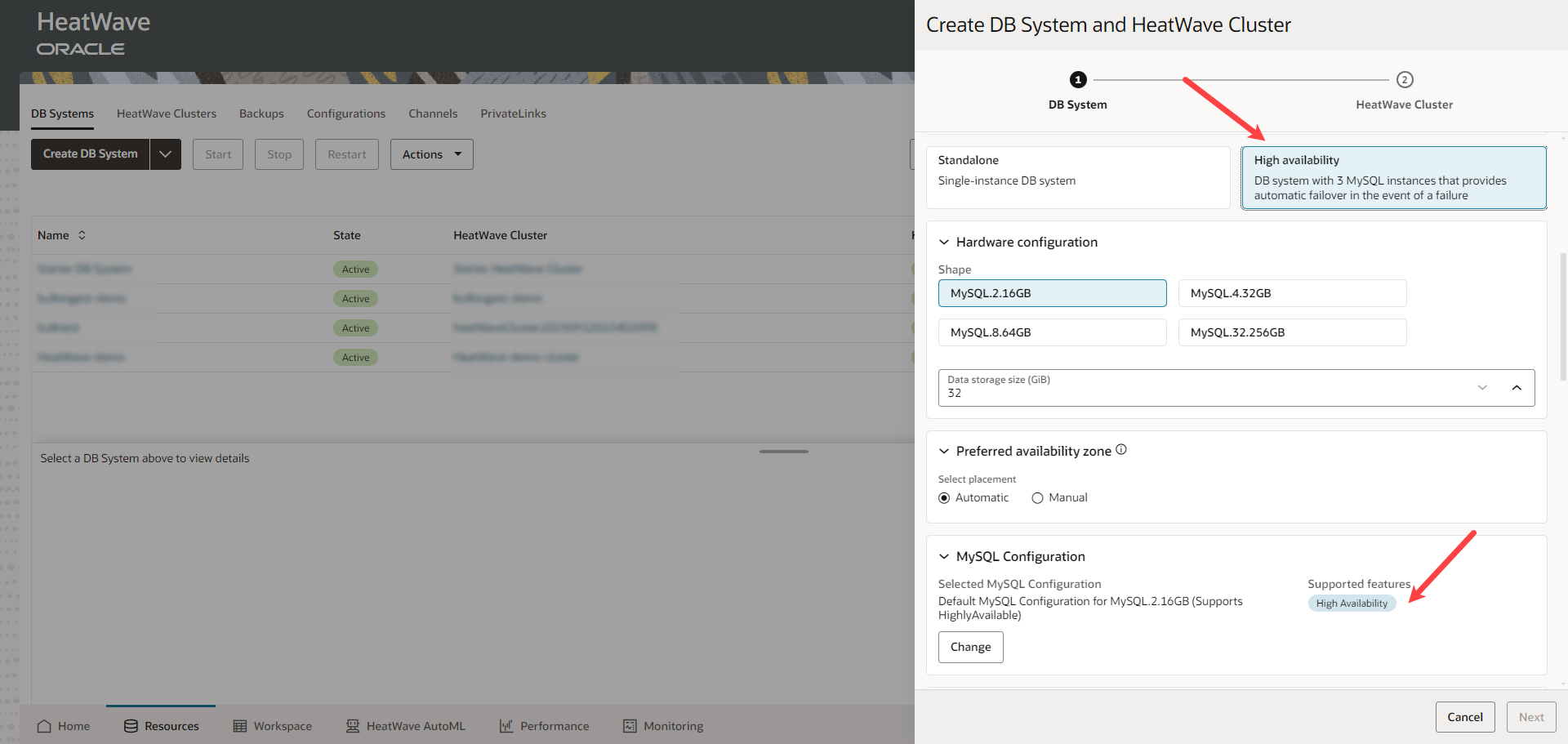Sort the table by Name column
The width and height of the screenshot is (1568, 744).
coord(82,235)
